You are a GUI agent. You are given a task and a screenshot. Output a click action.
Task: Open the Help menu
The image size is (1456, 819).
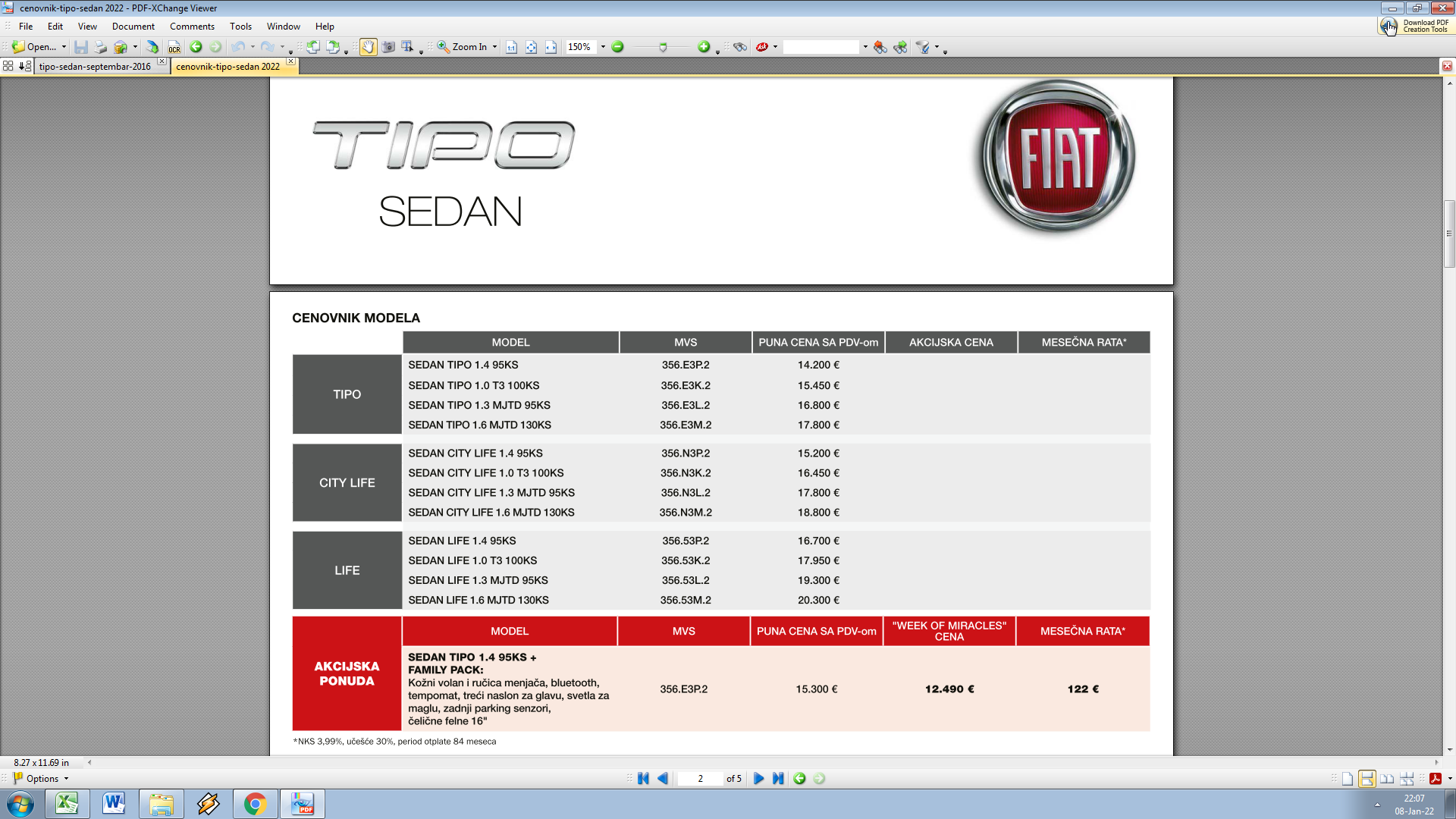325,27
